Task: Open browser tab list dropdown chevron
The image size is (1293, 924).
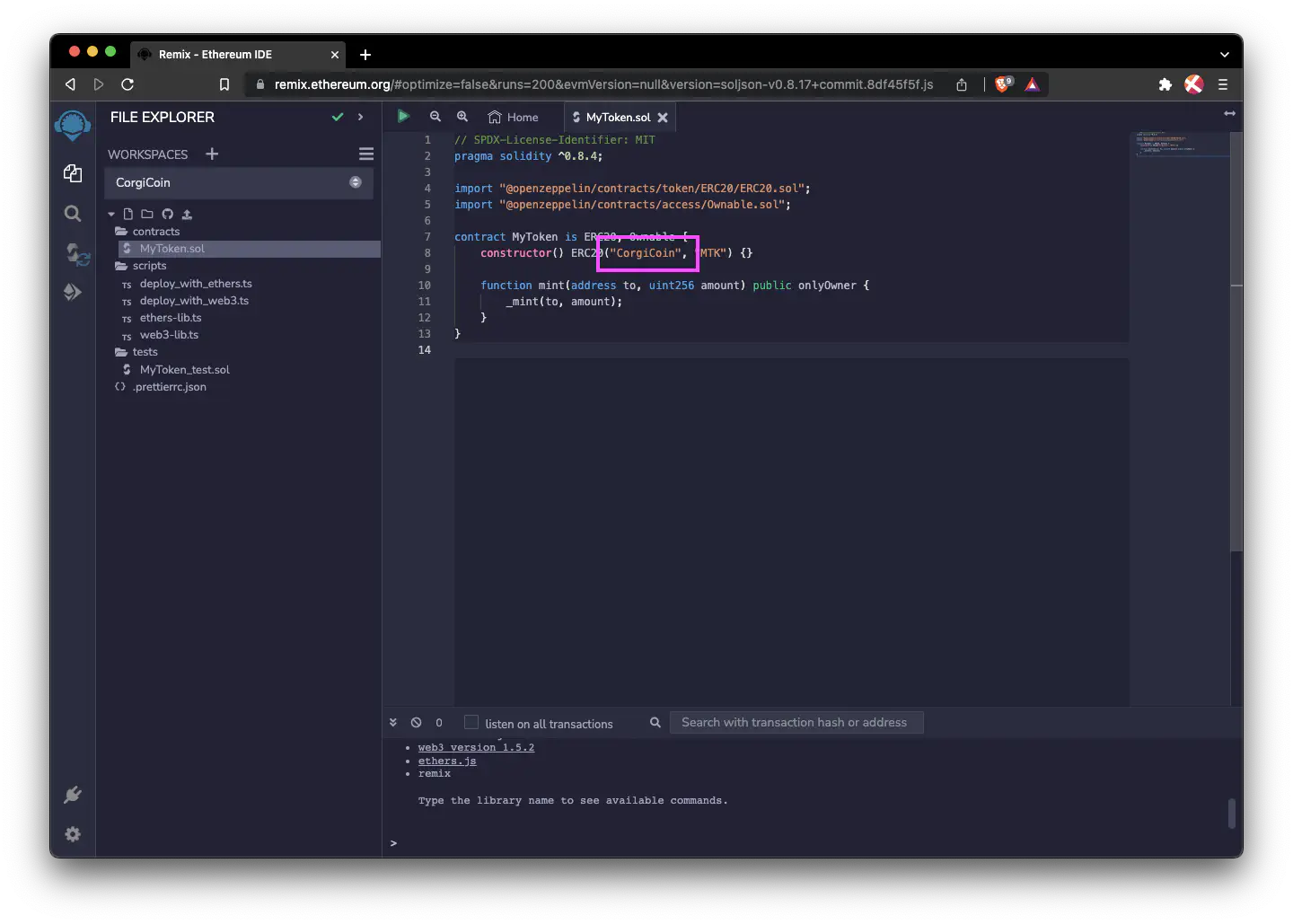Action: click(x=1224, y=55)
